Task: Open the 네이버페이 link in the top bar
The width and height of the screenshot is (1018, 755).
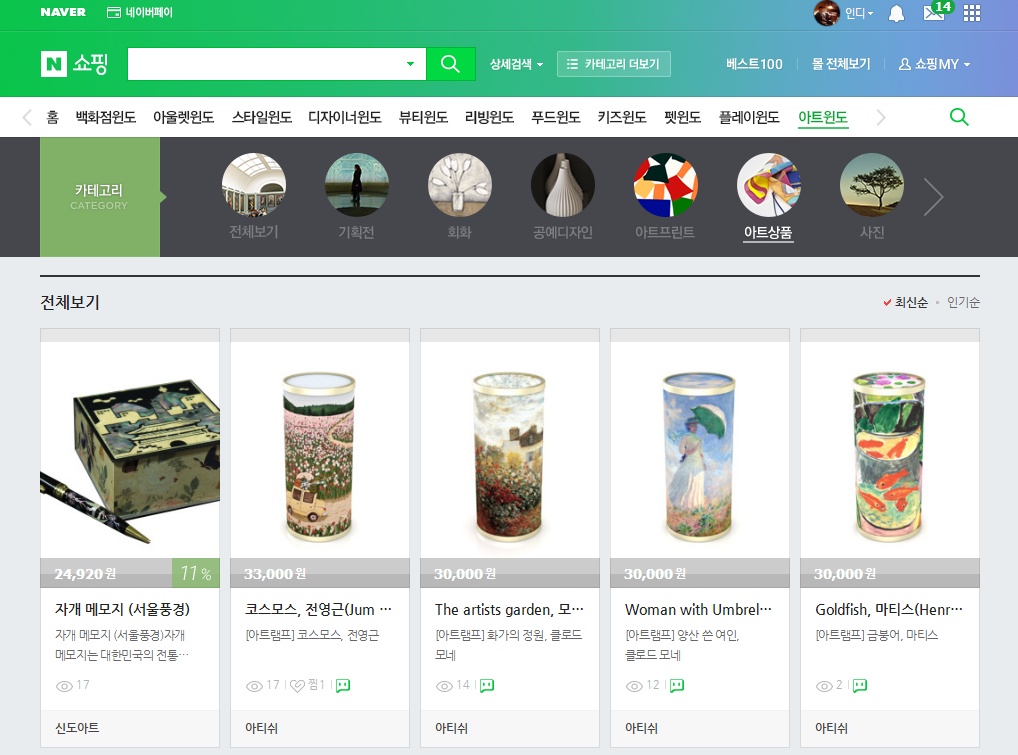Action: point(139,13)
